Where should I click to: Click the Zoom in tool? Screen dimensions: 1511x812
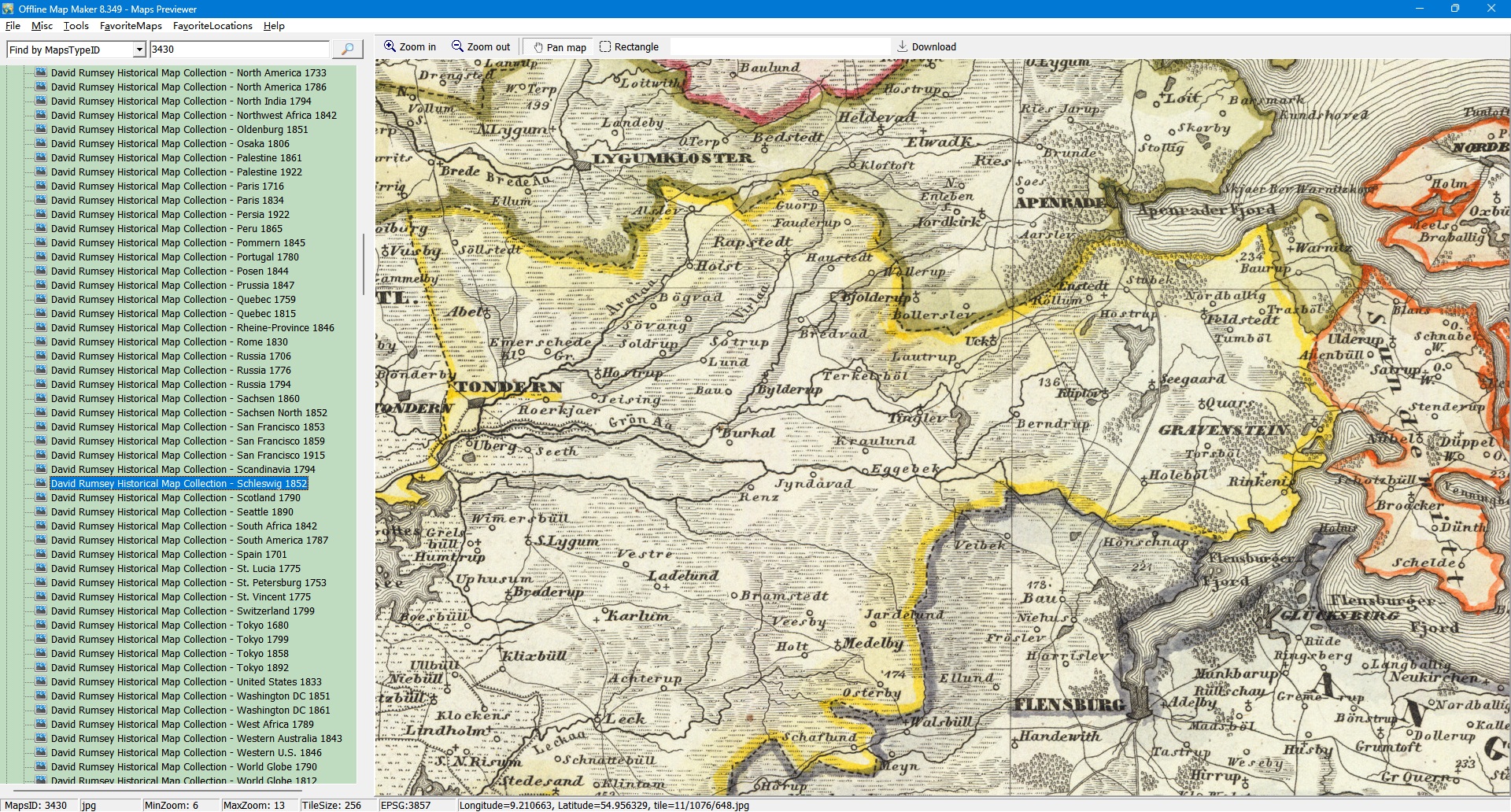point(409,46)
